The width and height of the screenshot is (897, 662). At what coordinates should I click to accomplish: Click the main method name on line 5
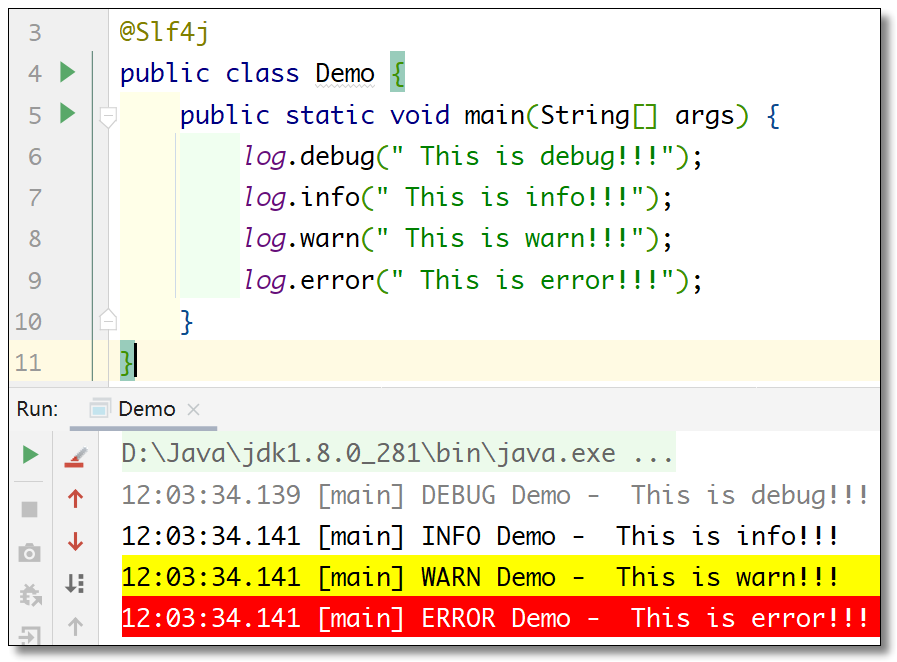click(494, 116)
